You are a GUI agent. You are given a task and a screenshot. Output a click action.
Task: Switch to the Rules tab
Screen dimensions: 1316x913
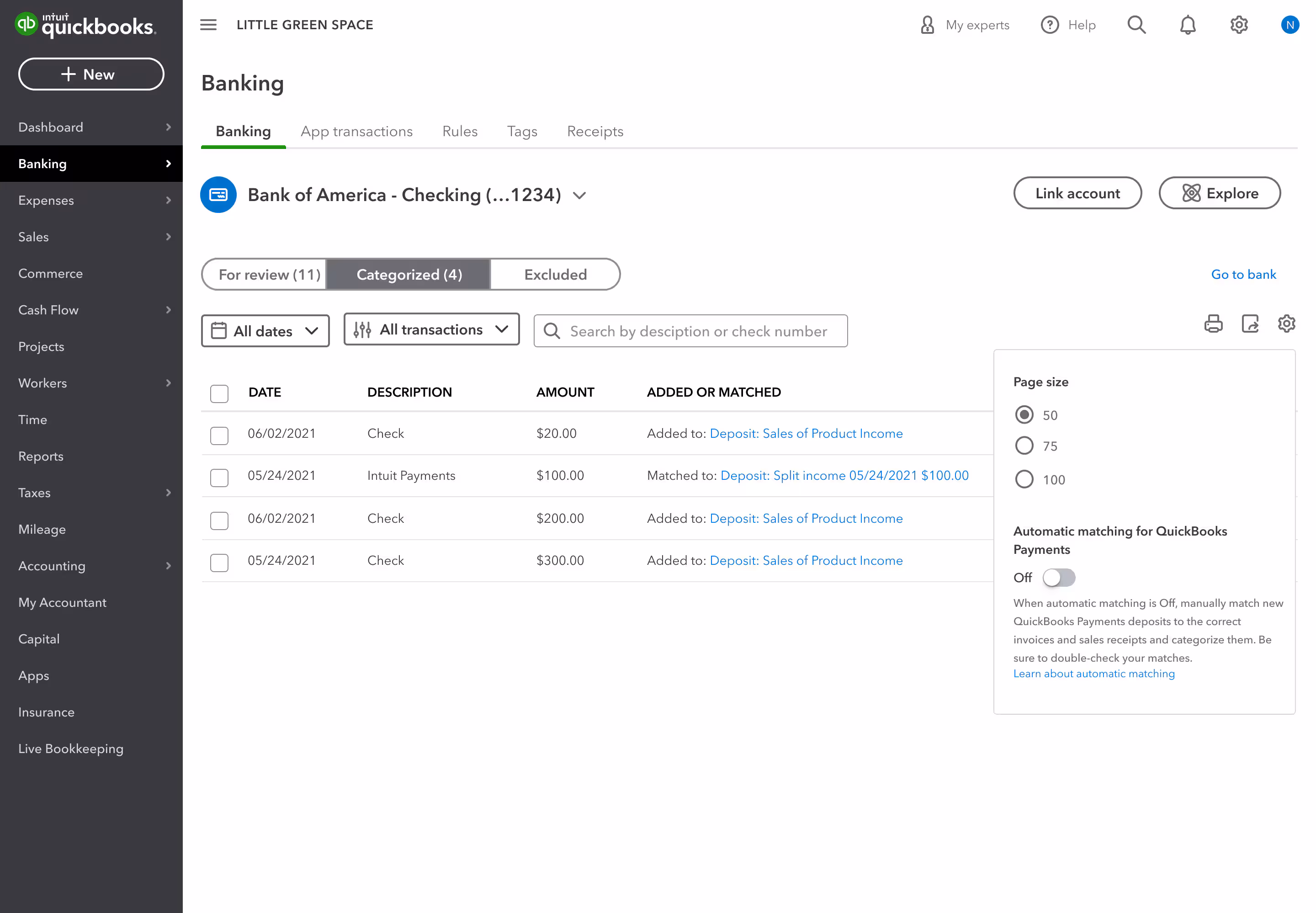point(460,132)
